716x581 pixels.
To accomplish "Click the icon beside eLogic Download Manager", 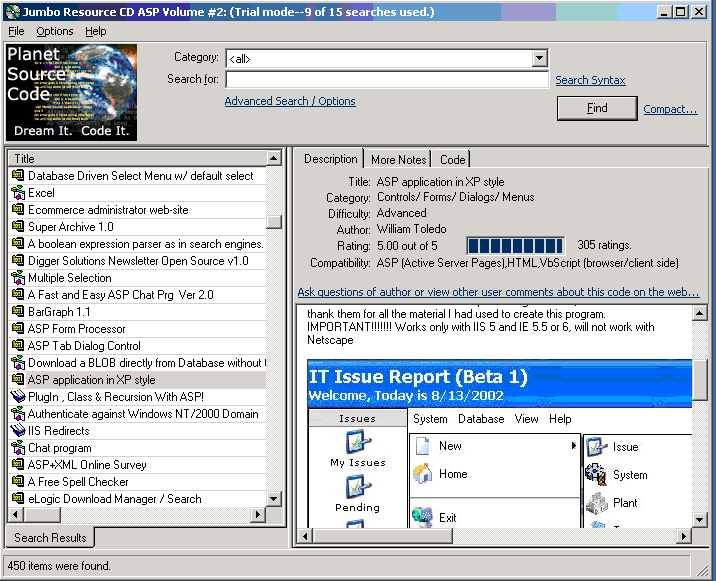I will (18, 498).
